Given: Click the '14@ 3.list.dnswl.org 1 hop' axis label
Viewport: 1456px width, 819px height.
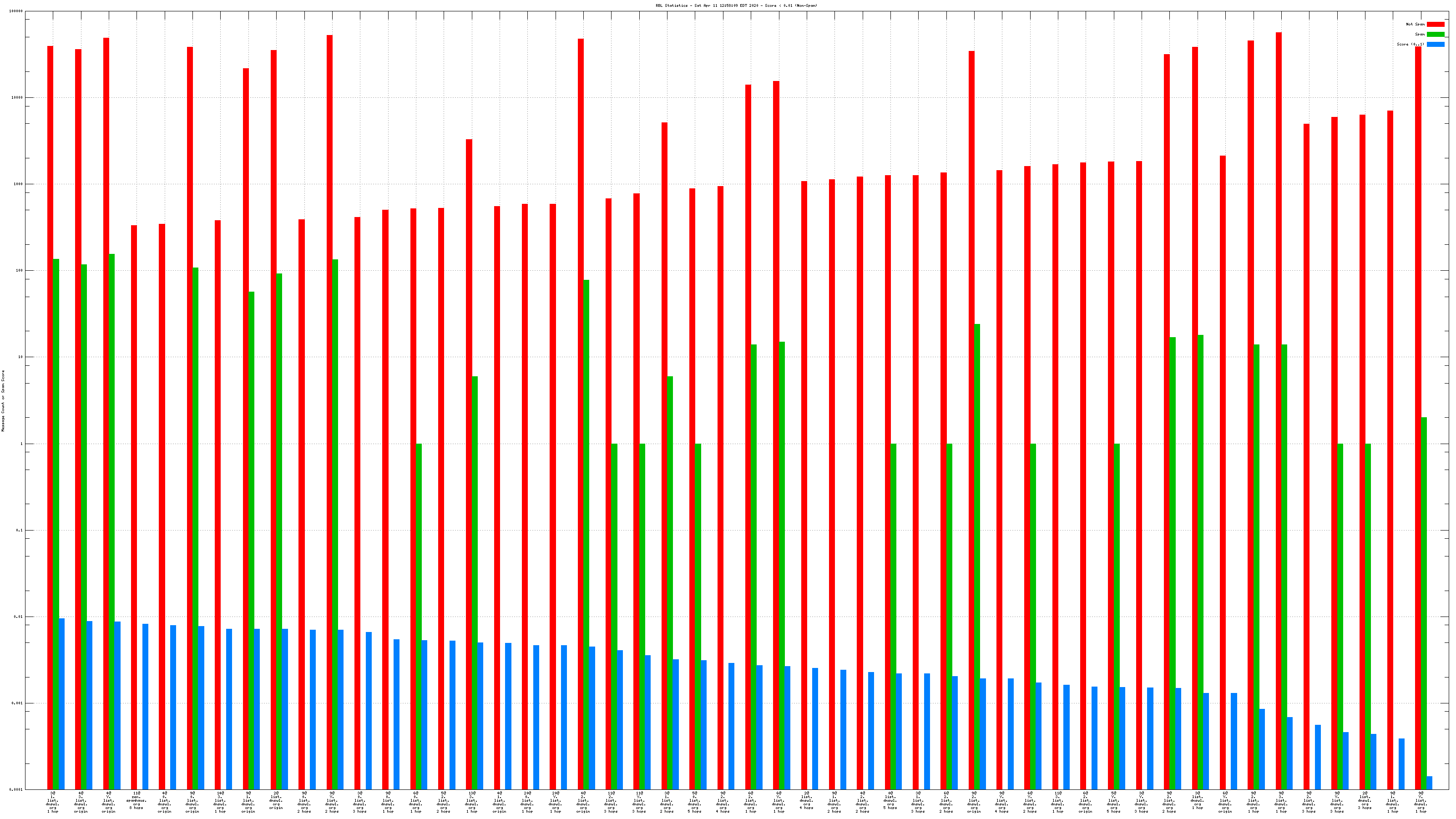Looking at the screenshot, I should point(220,802).
